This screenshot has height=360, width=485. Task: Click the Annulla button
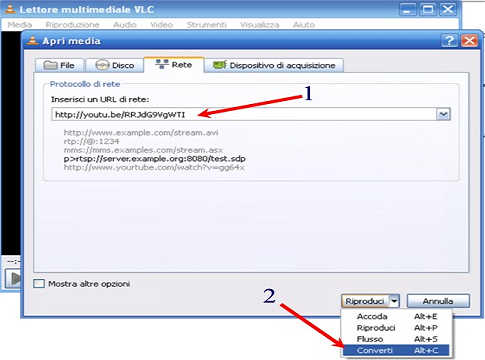438,301
